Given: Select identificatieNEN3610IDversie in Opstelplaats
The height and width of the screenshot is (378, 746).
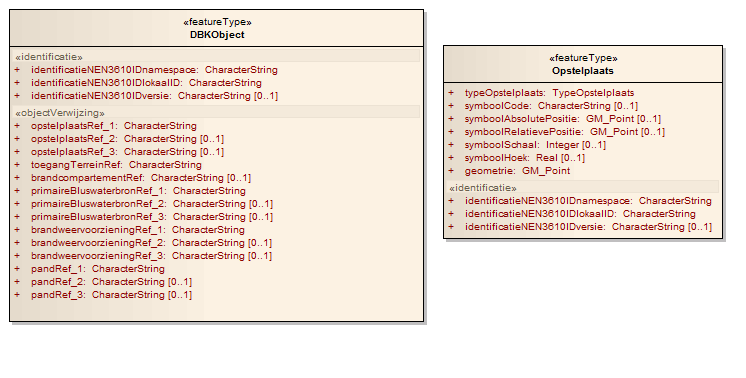Looking at the screenshot, I should [x=589, y=227].
